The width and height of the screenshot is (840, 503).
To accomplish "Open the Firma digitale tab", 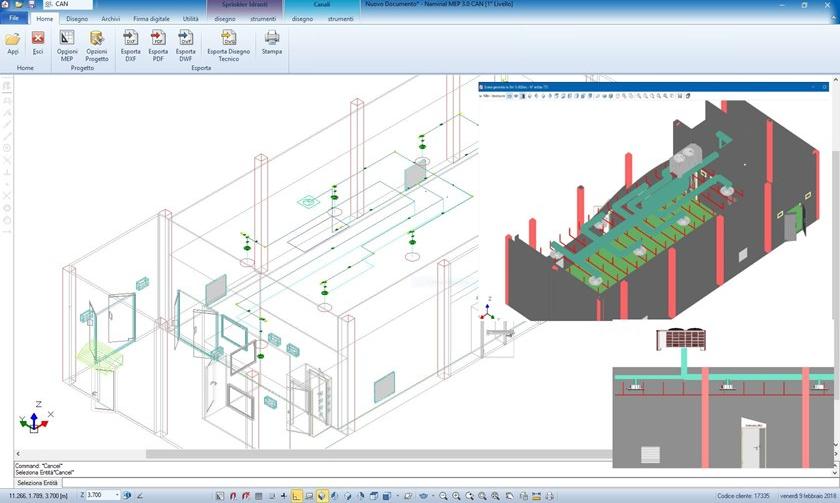I will click(151, 18).
